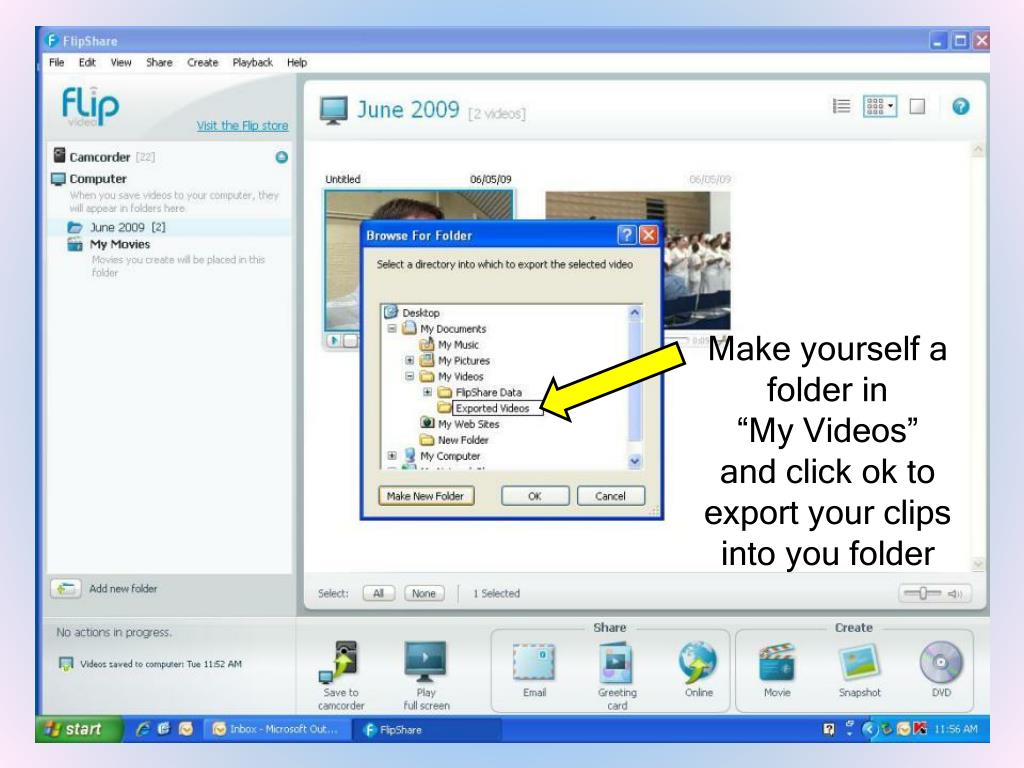
Task: Switch to list view icon
Action: pos(841,106)
